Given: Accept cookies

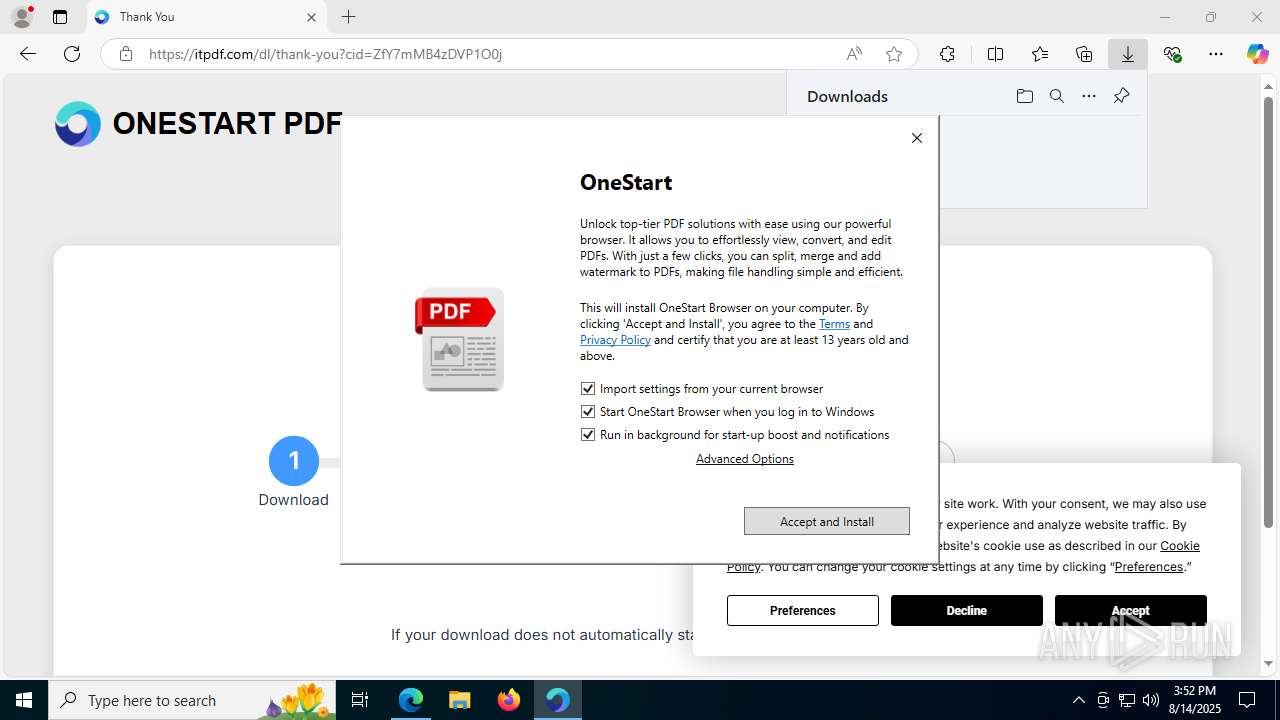Looking at the screenshot, I should point(1131,611).
